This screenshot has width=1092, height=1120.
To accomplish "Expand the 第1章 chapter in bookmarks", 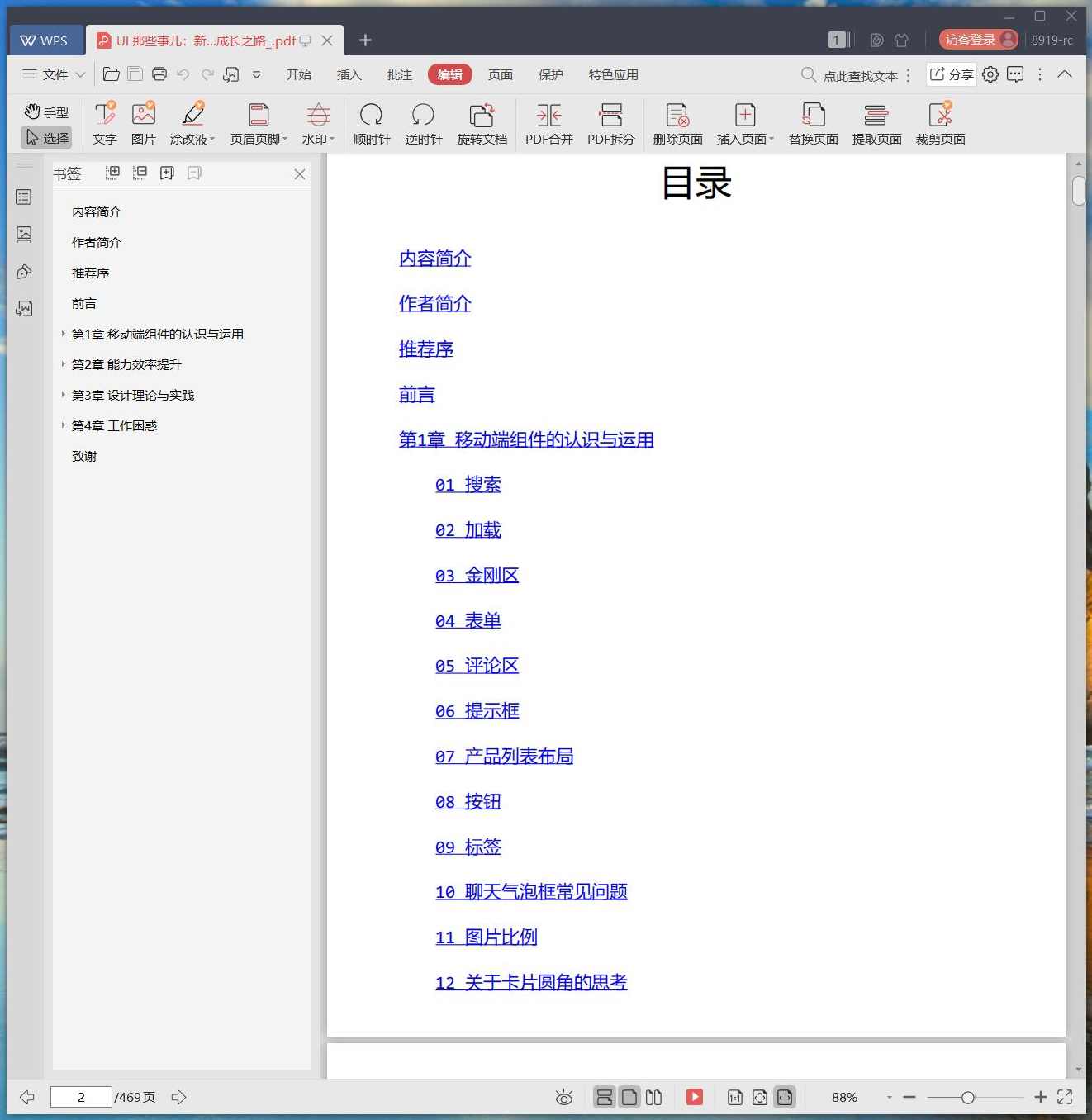I will (x=64, y=334).
